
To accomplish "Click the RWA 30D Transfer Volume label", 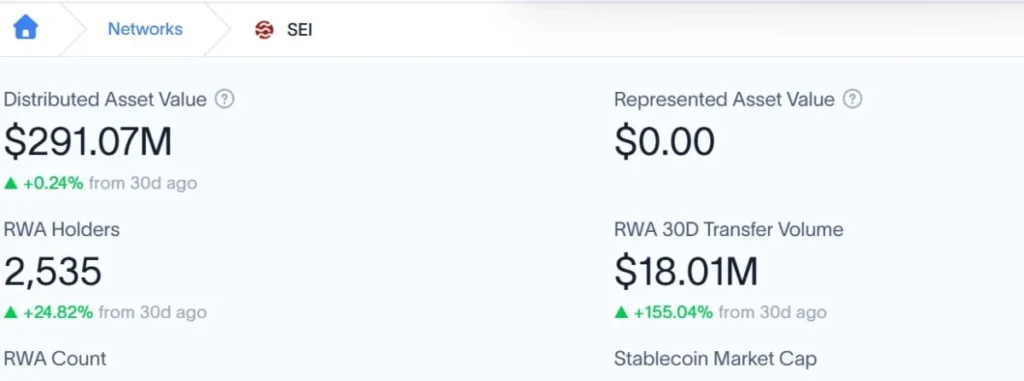I will click(x=729, y=229).
